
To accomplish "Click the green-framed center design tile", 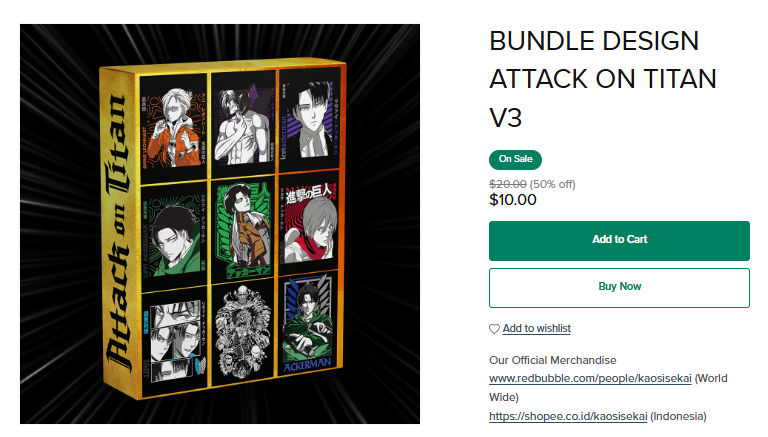I will click(x=243, y=229).
